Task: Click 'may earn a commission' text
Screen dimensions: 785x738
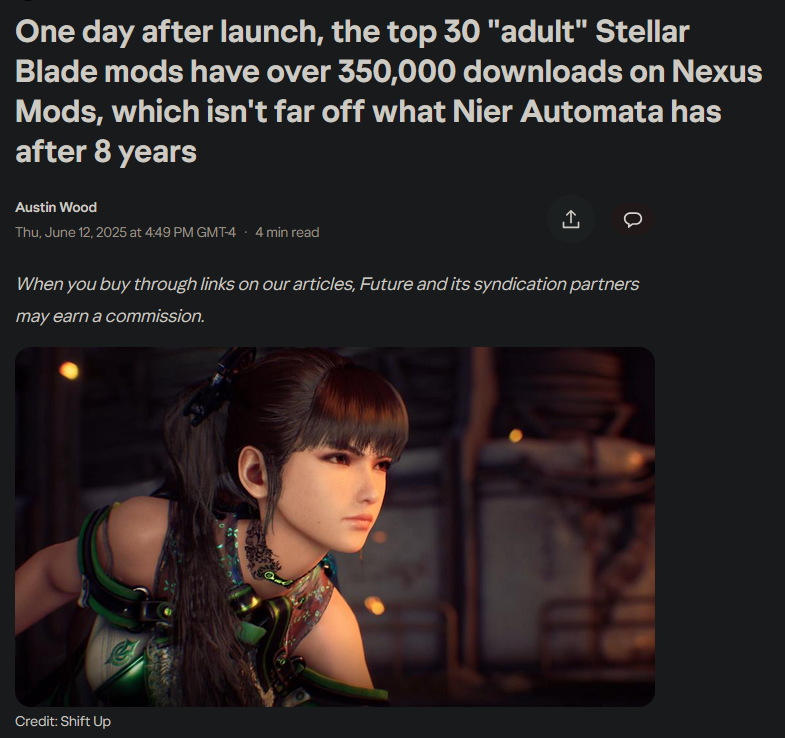Action: 110,316
